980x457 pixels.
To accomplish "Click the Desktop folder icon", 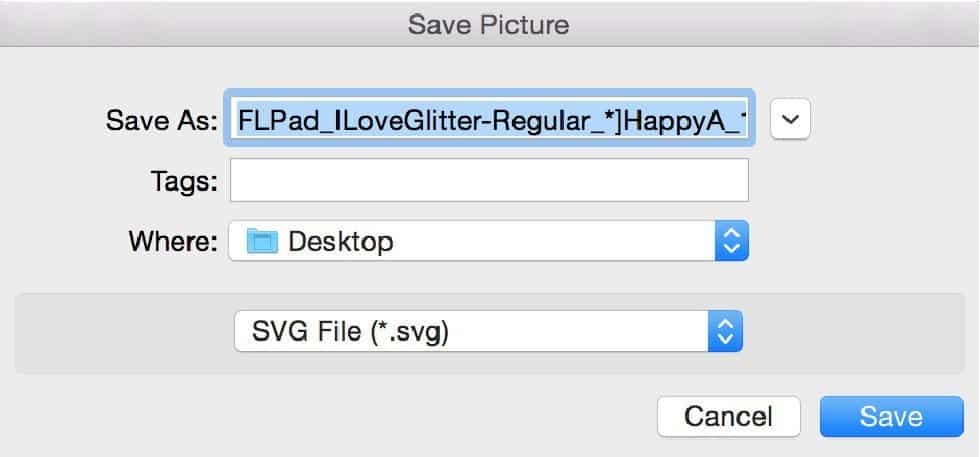I will point(262,241).
